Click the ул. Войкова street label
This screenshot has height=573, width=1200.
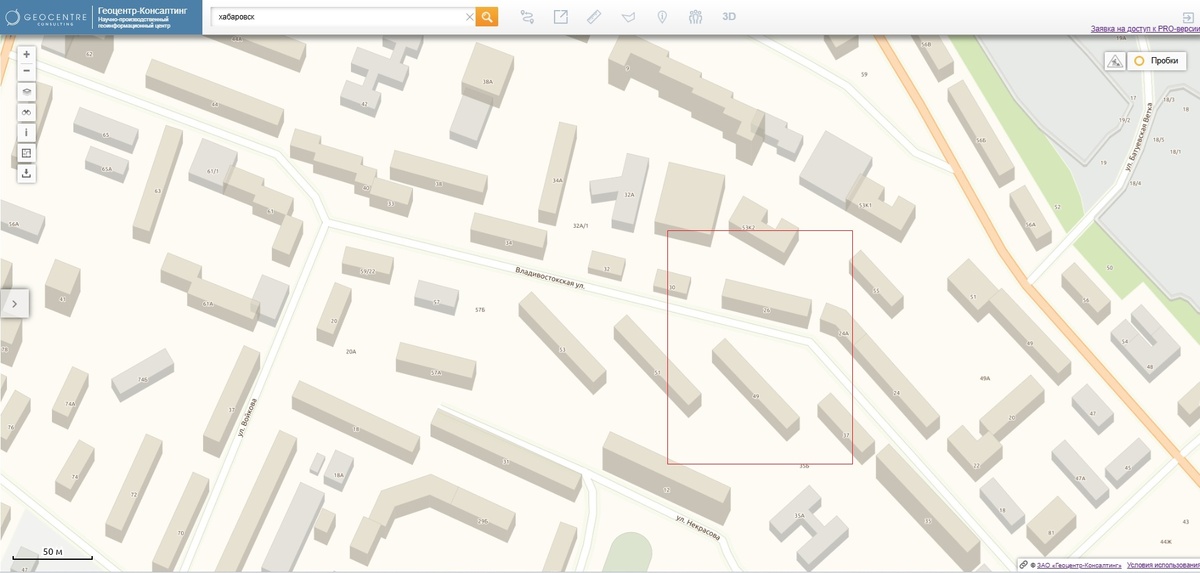coord(247,418)
